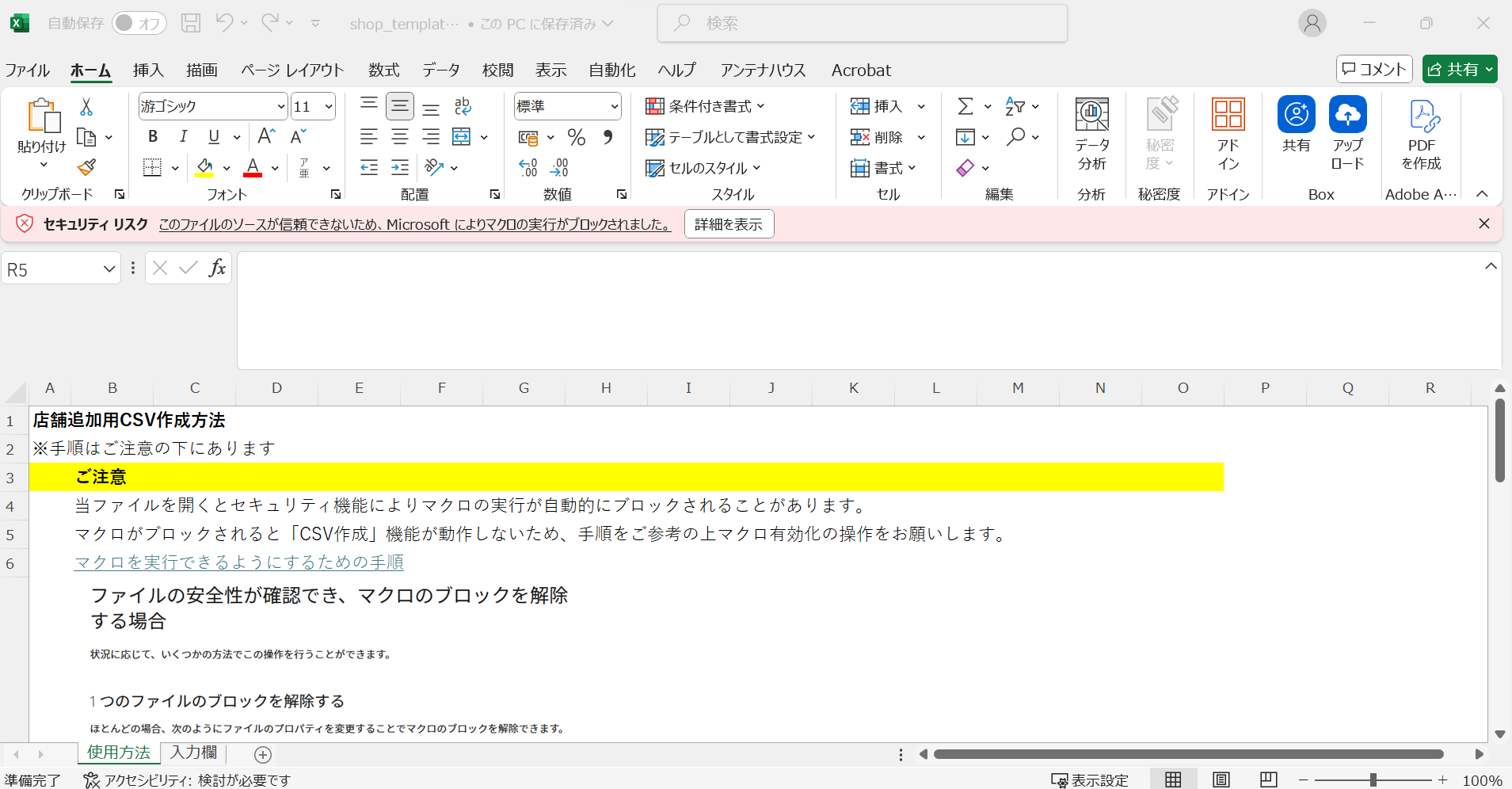Collapse the ribbon with chevron
The width and height of the screenshot is (1512, 789).
tap(1482, 194)
